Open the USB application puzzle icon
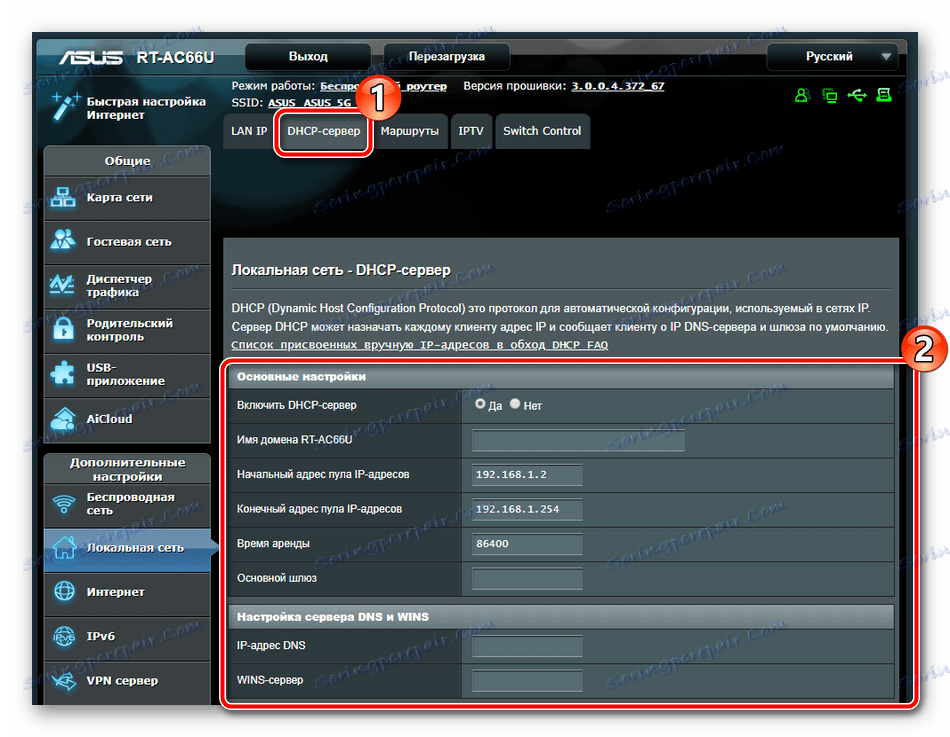 [63, 373]
